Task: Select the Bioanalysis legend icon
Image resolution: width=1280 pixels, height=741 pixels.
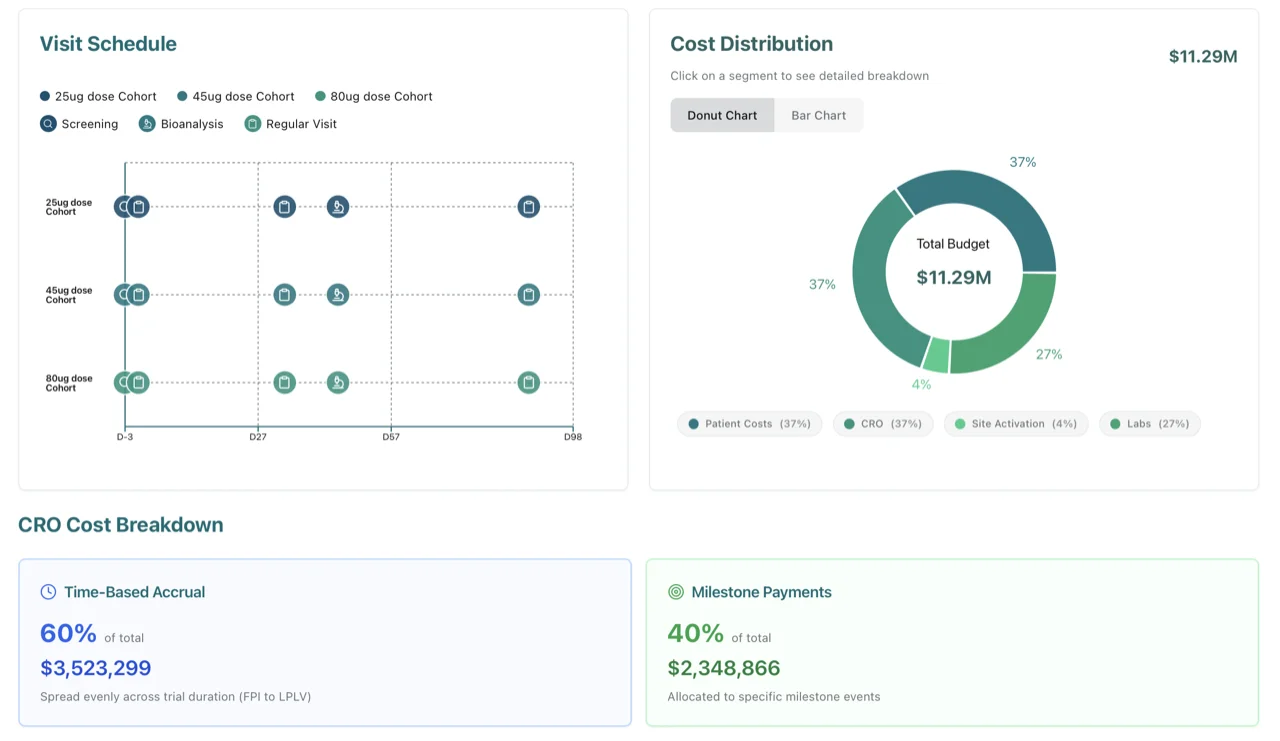Action: [145, 124]
